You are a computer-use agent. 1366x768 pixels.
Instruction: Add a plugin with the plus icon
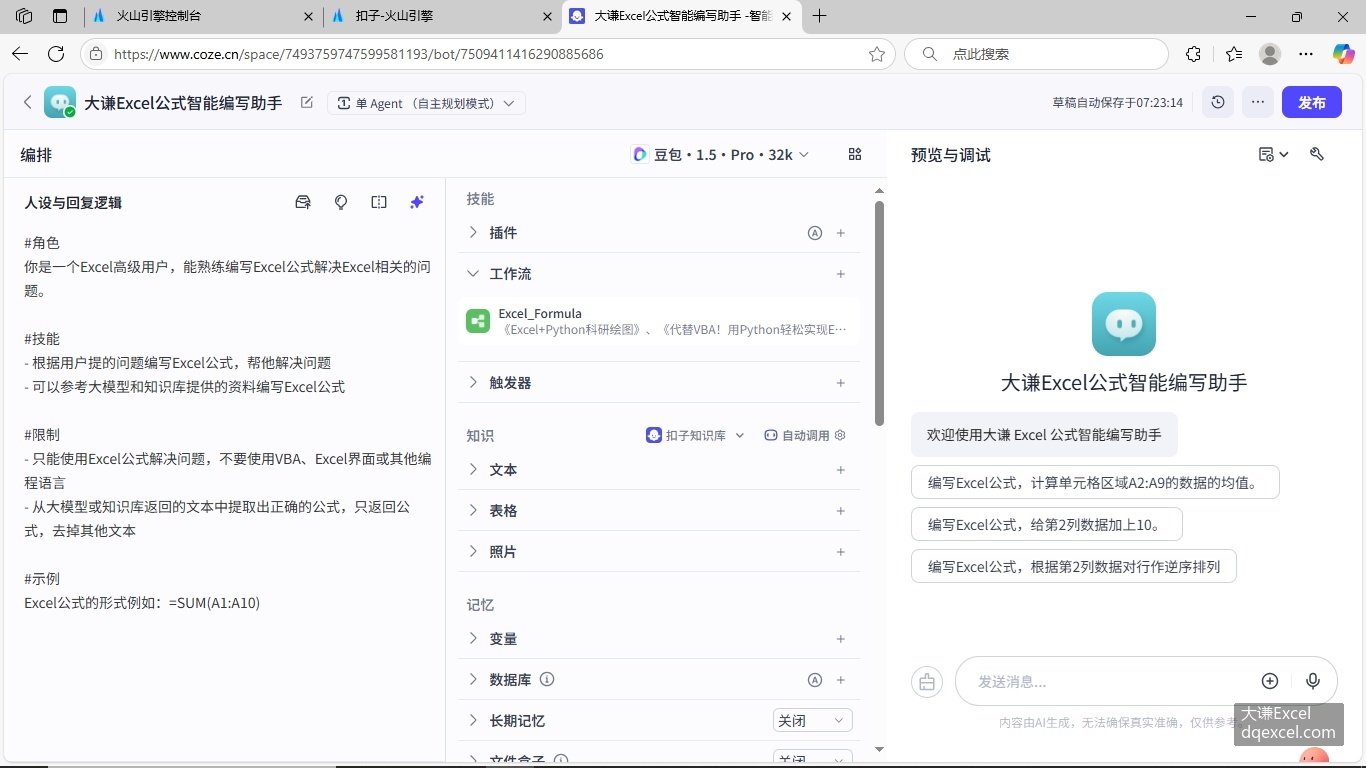pyautogui.click(x=841, y=233)
